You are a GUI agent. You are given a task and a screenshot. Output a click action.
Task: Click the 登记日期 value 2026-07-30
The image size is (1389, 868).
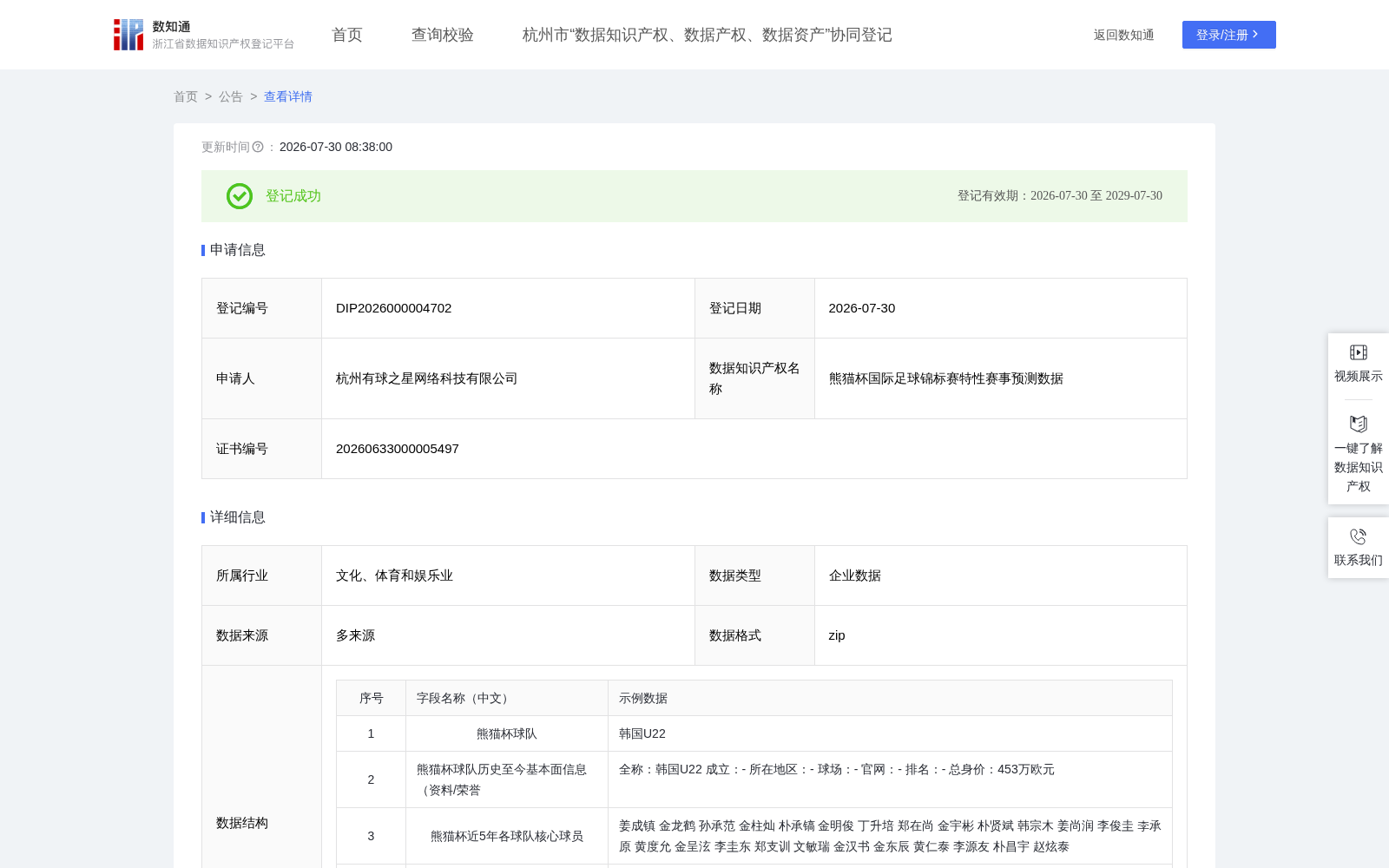point(862,308)
